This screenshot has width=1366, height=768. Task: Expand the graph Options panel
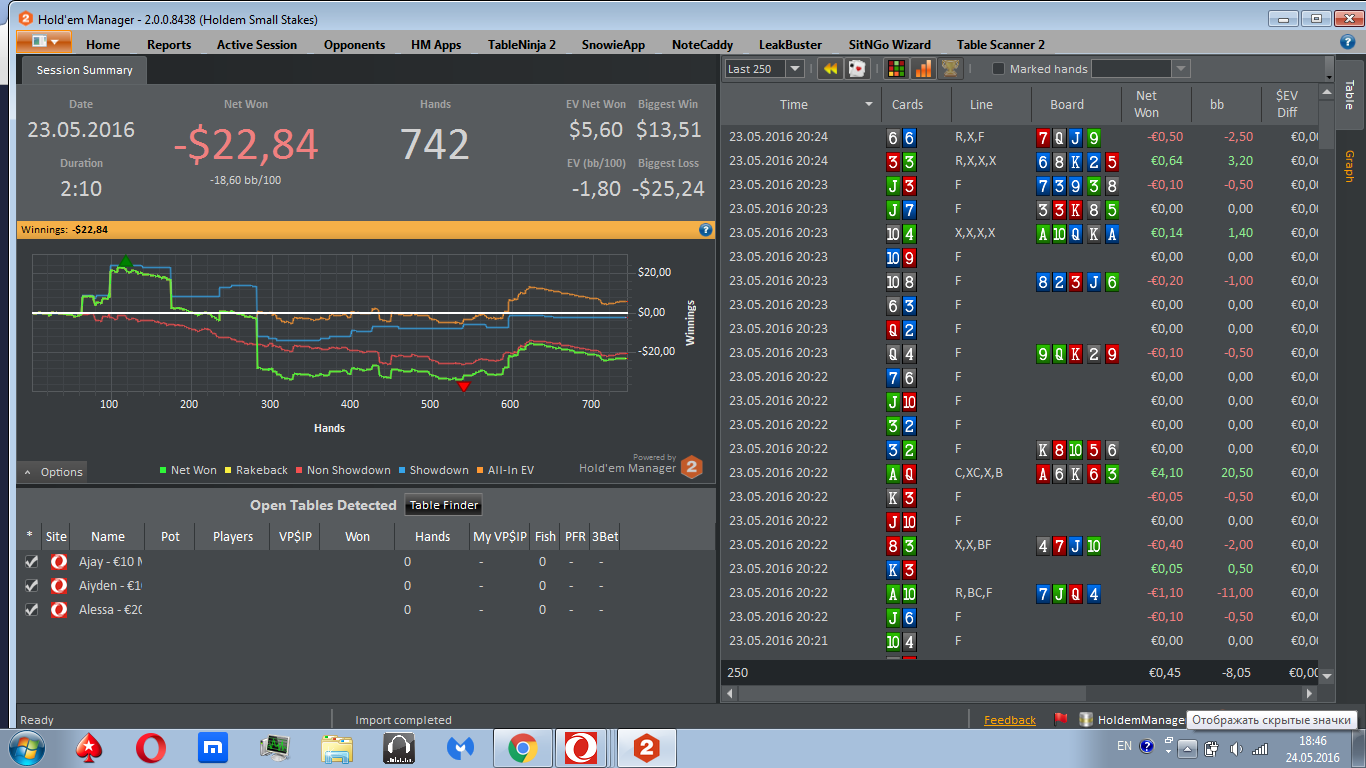(53, 472)
